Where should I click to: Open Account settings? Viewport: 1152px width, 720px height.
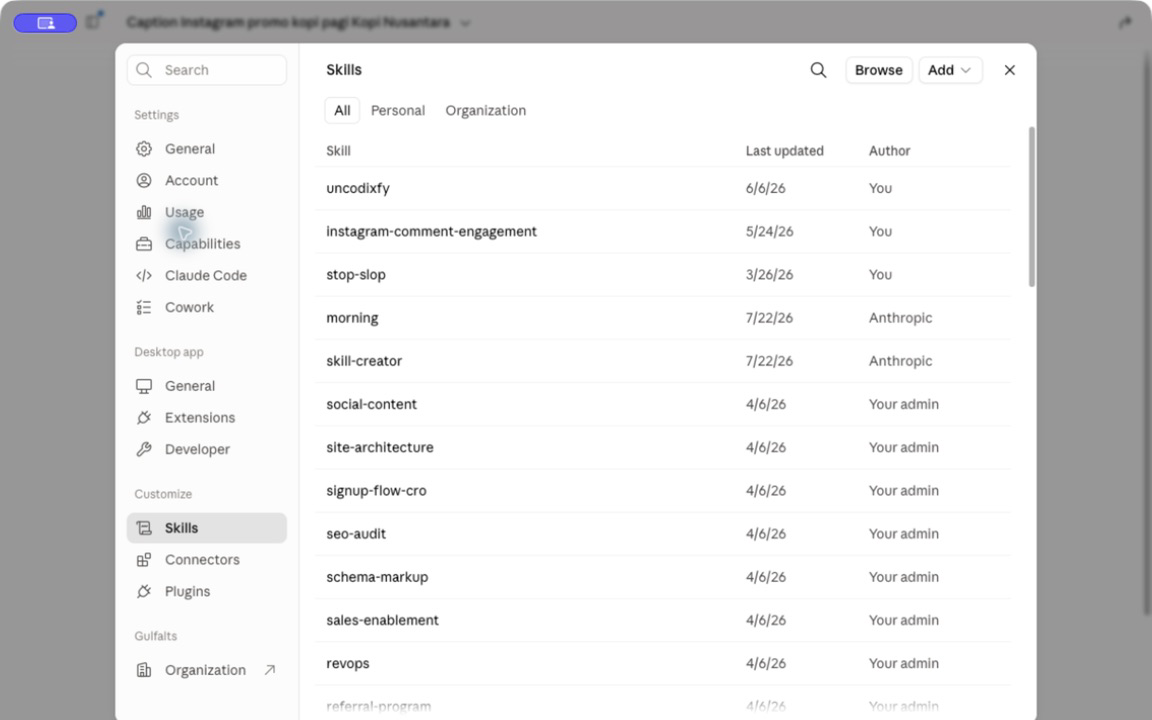[206, 180]
